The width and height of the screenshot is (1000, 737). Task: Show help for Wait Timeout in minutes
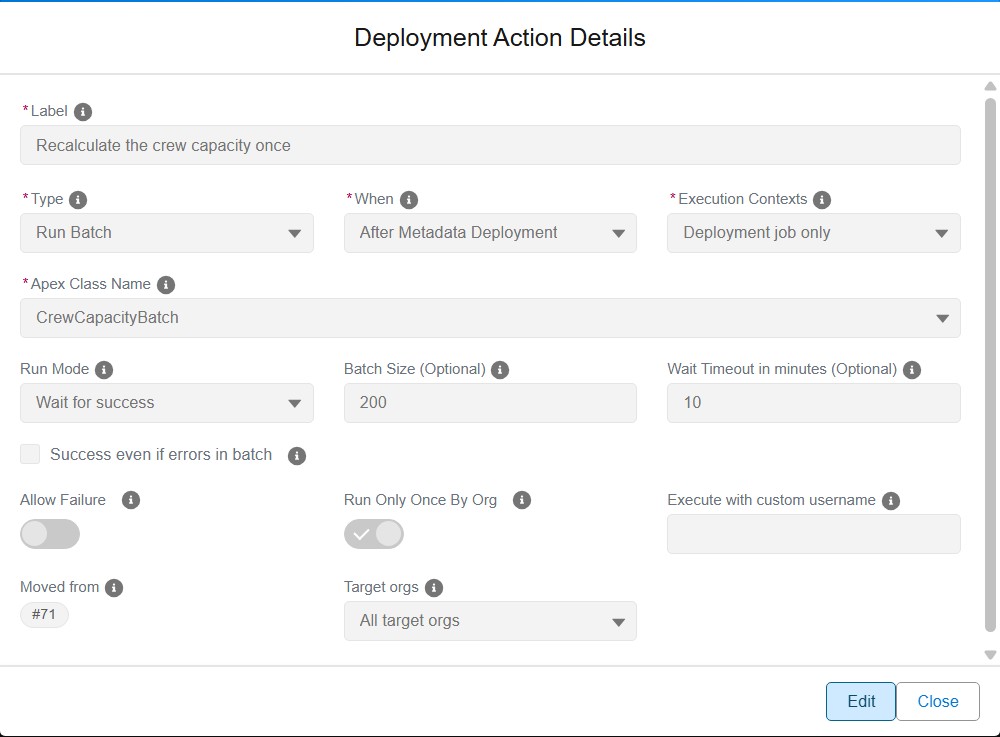(912, 370)
